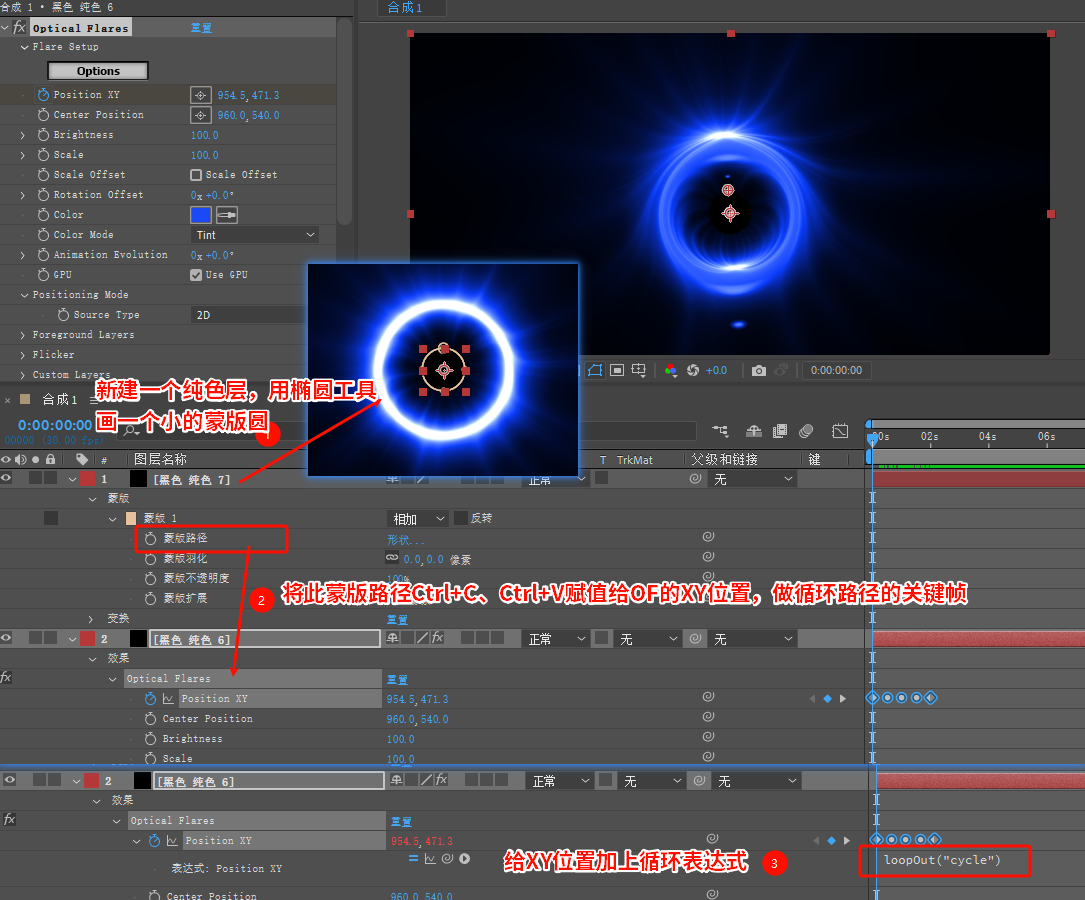
Task: Click the expression language menu play icon
Action: coord(465,858)
